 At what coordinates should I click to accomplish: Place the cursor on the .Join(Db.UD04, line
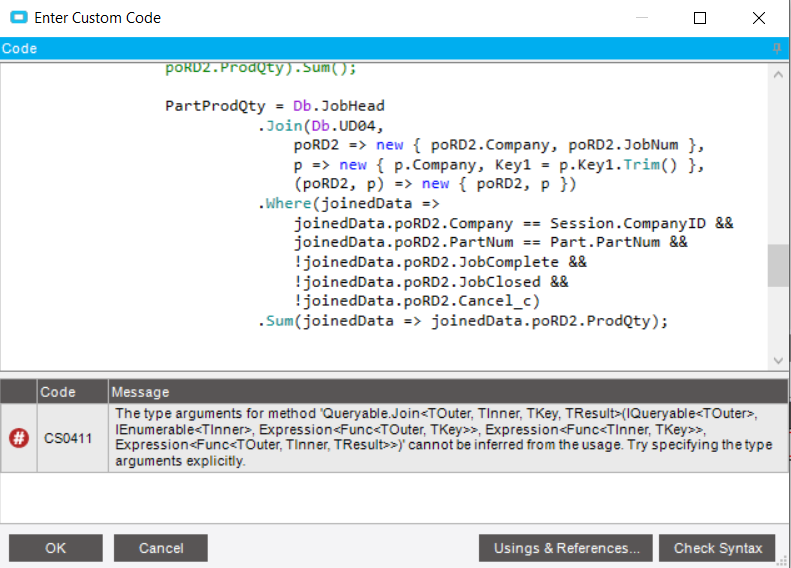[321, 126]
